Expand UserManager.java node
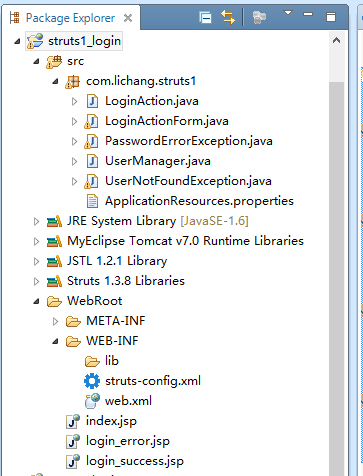Screen dimensions: 363x476 74,161
